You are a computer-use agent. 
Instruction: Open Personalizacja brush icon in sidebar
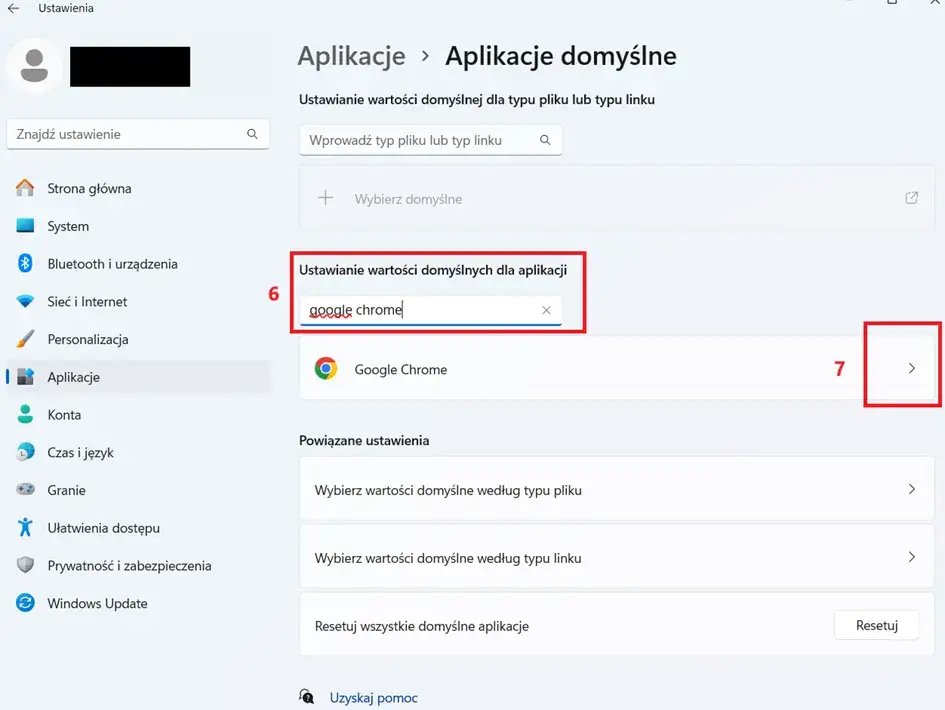[x=26, y=339]
